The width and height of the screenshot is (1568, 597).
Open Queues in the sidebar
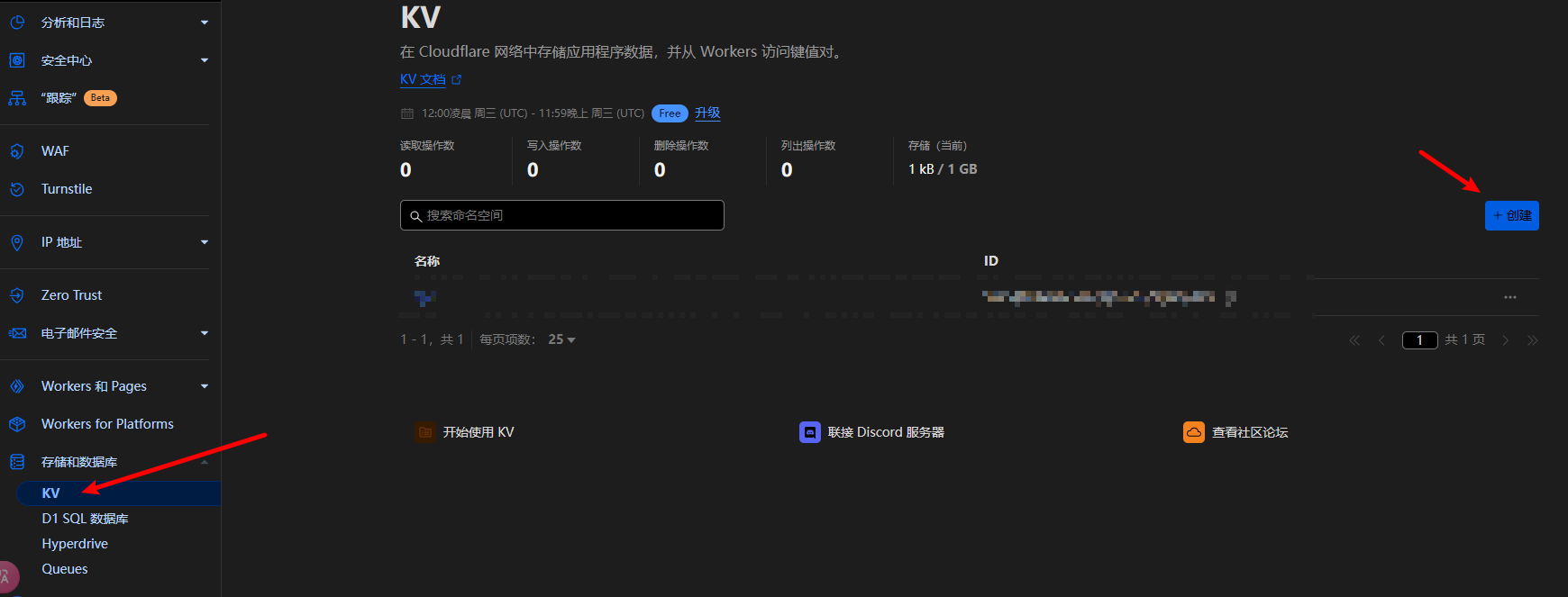[65, 569]
